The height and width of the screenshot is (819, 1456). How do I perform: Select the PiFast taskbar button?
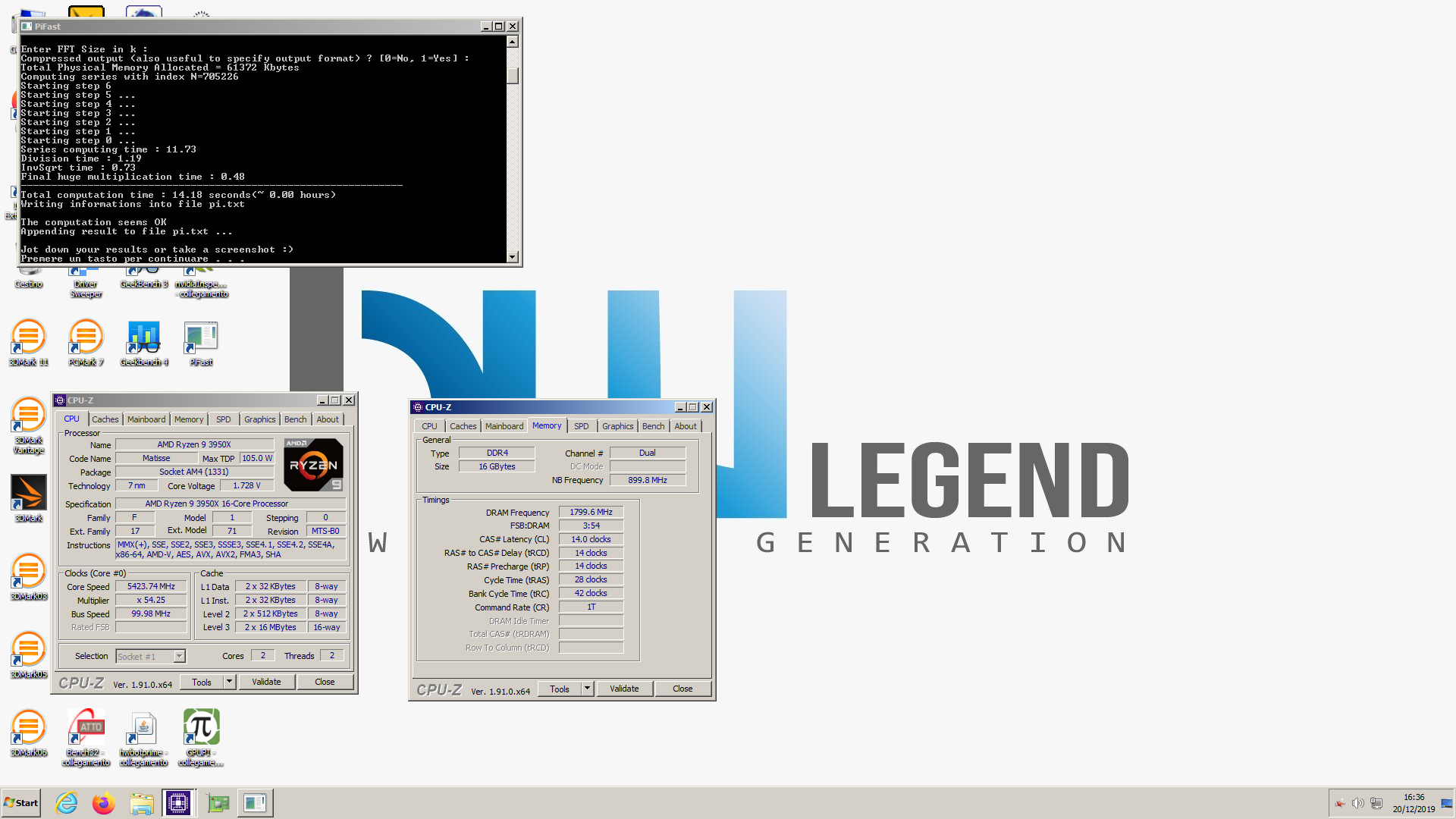tap(255, 803)
